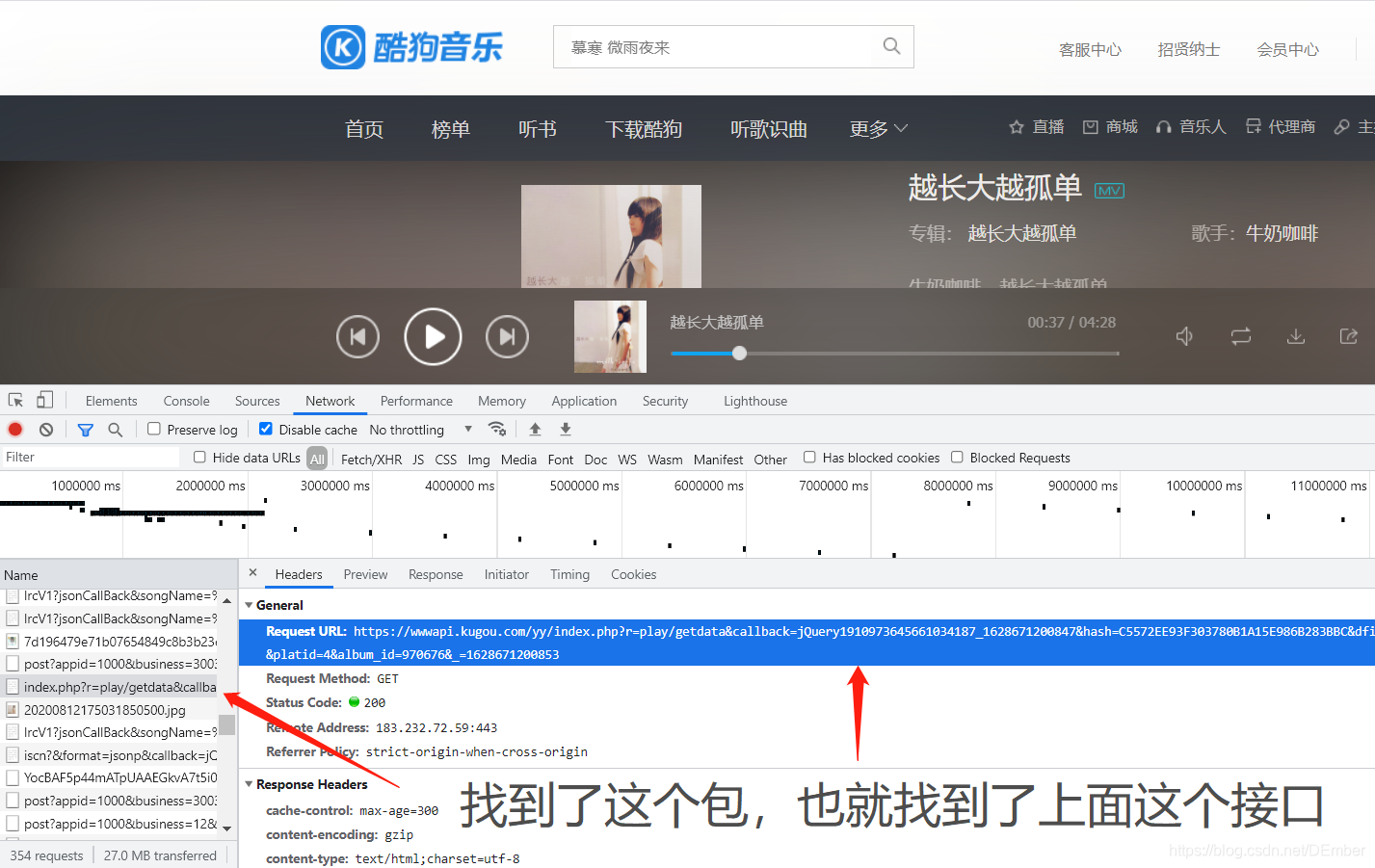The height and width of the screenshot is (868, 1375).
Task: Open the network search magnifier
Action: point(116,430)
